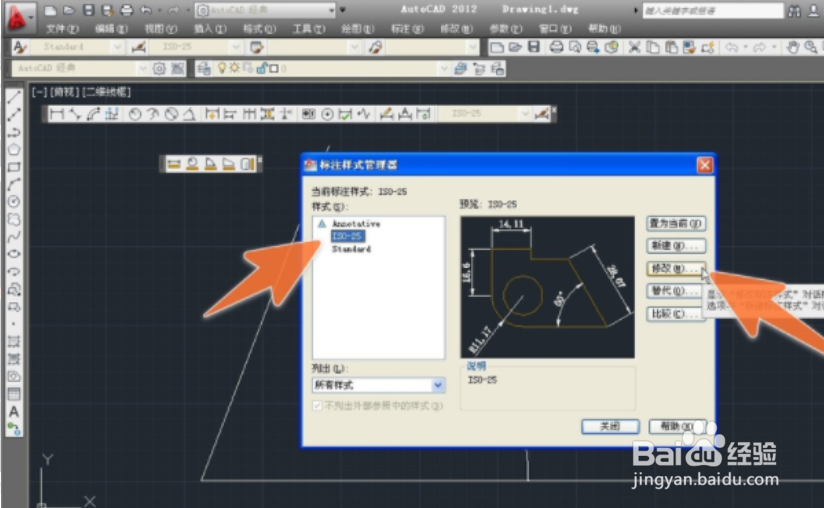This screenshot has width=824, height=508.
Task: Open the multileader style dropdown
Action: point(472,47)
